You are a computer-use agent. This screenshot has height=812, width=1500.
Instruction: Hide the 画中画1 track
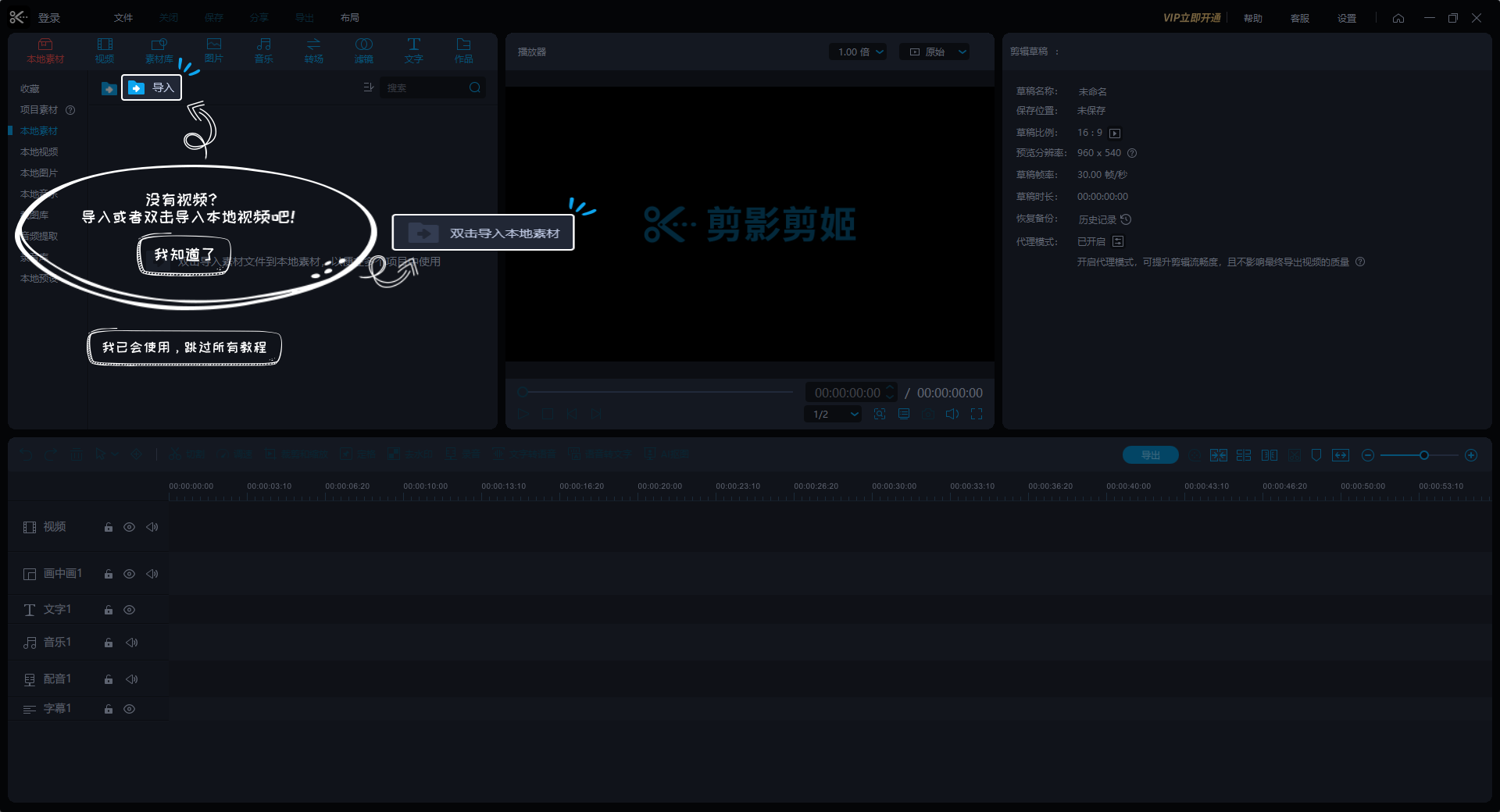130,575
